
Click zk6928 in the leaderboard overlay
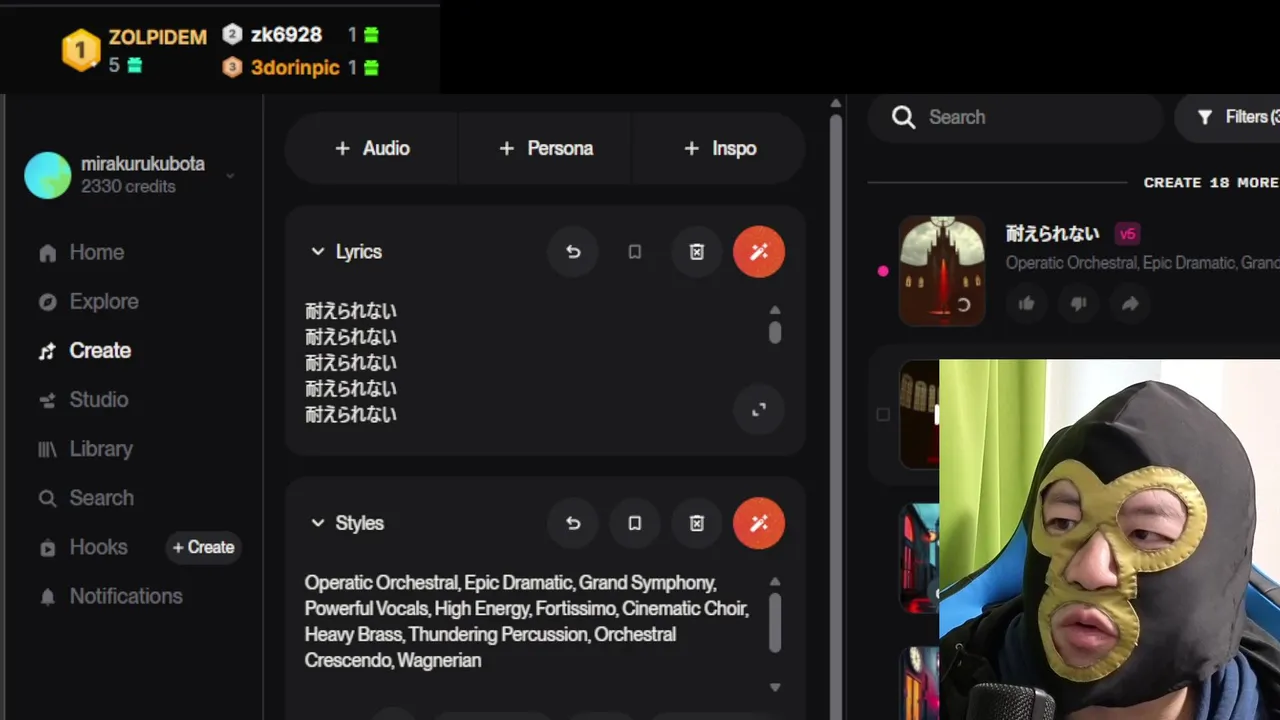point(286,35)
